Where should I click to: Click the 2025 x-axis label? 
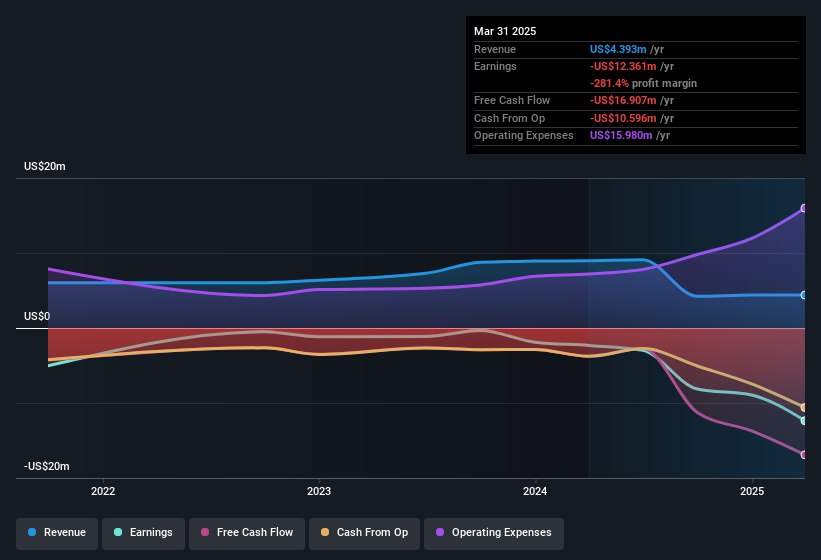pos(752,491)
